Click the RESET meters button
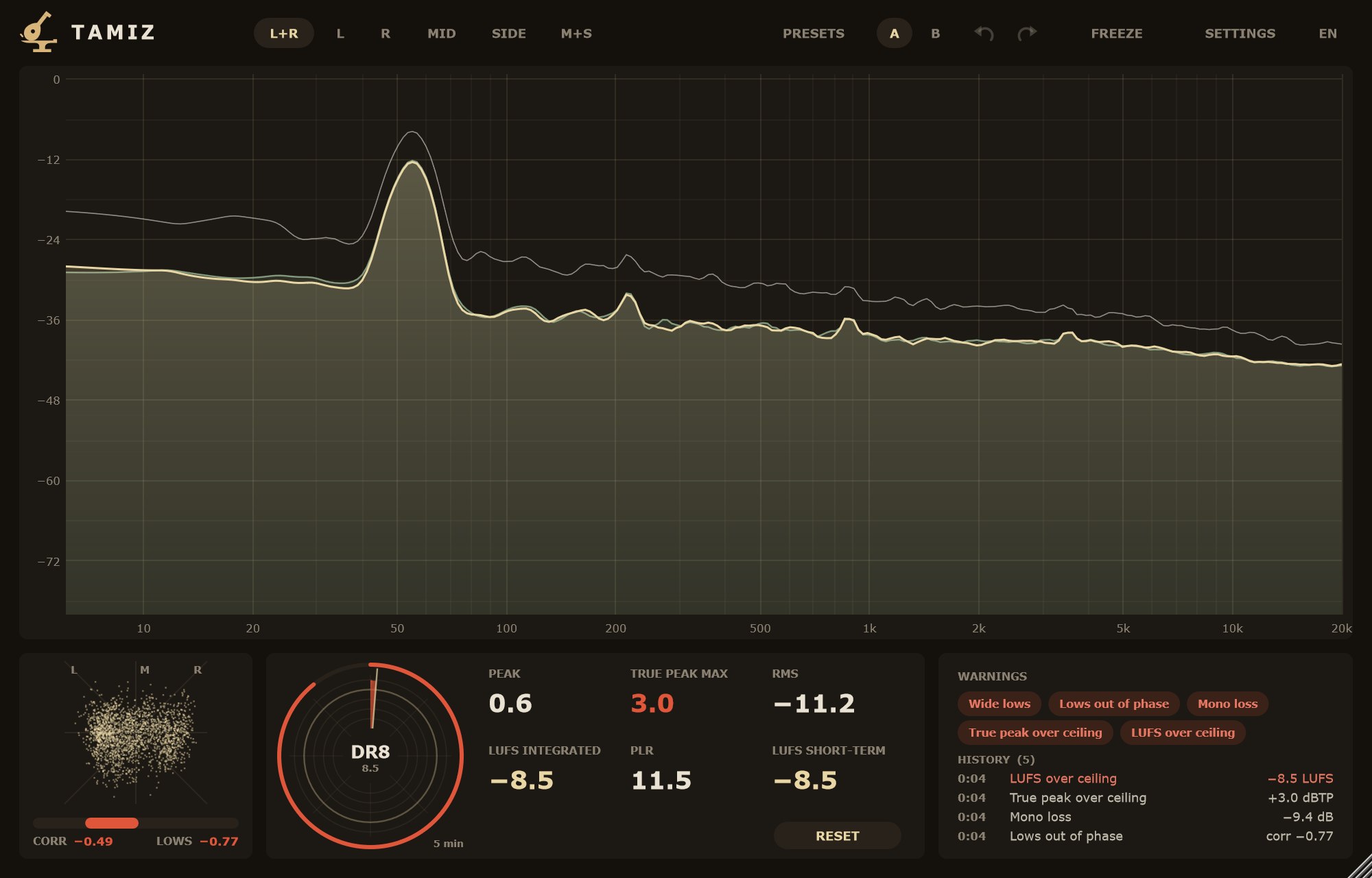Image resolution: width=1372 pixels, height=878 pixels. pyautogui.click(x=838, y=835)
